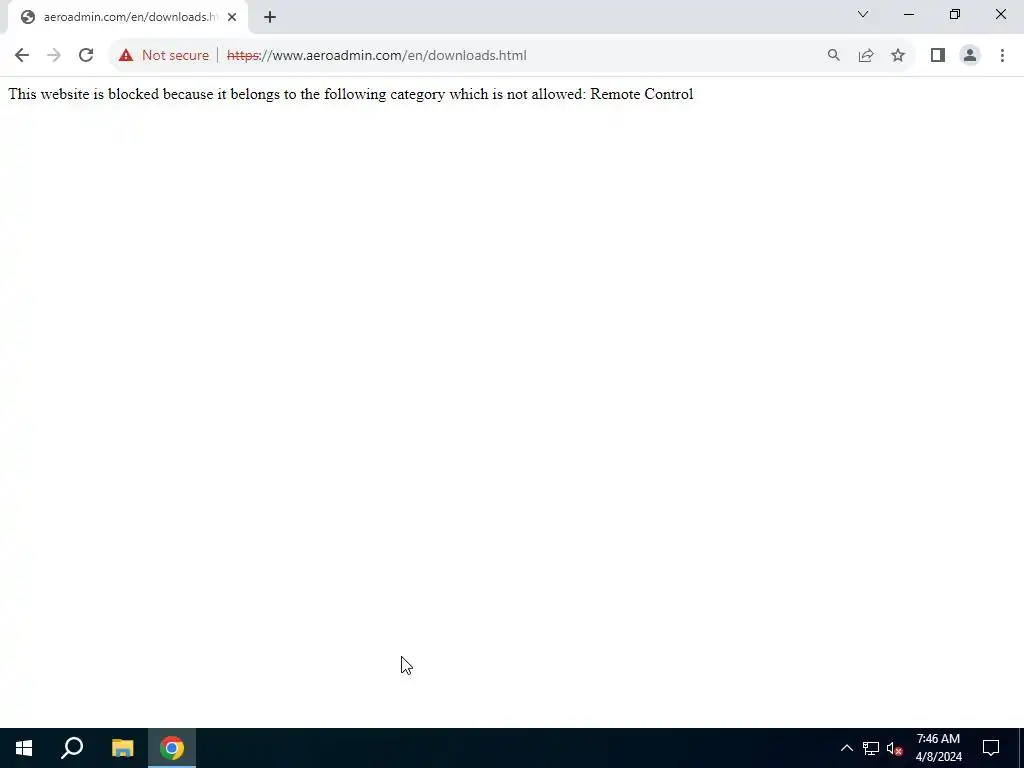Open Chrome three-dot menu

1002,56
